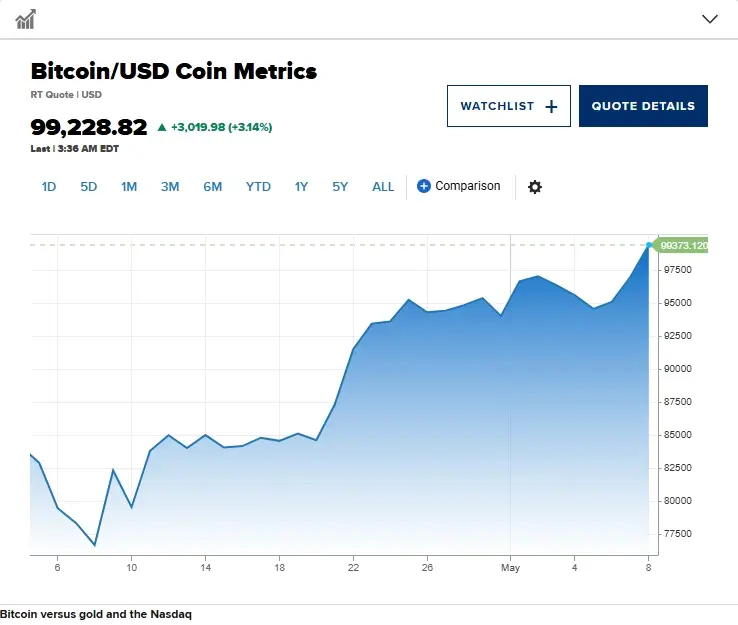
Task: Click the green 99373.120 price label
Action: tap(683, 245)
